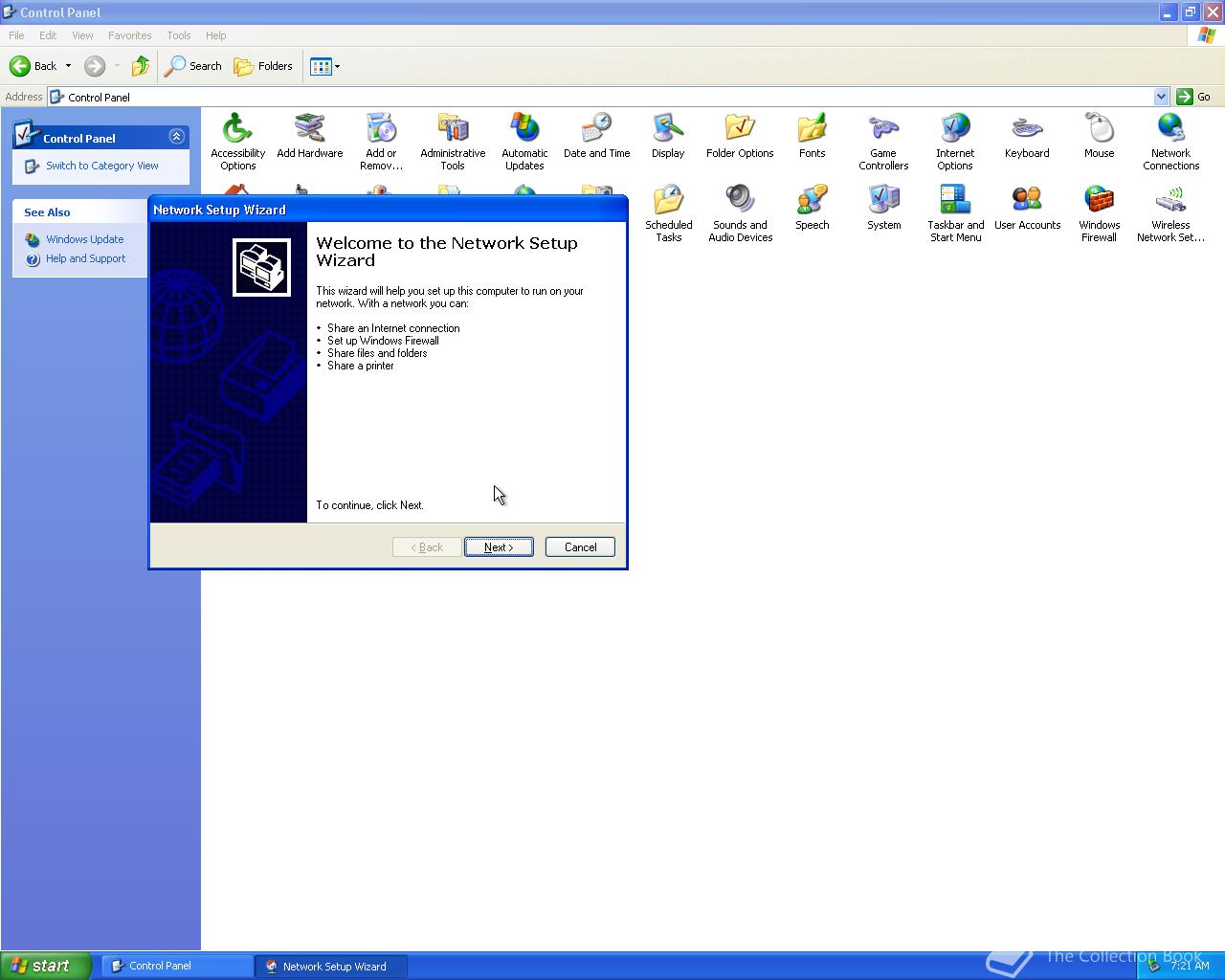1225x980 pixels.
Task: Click Next in Network Setup Wizard
Action: pos(499,547)
